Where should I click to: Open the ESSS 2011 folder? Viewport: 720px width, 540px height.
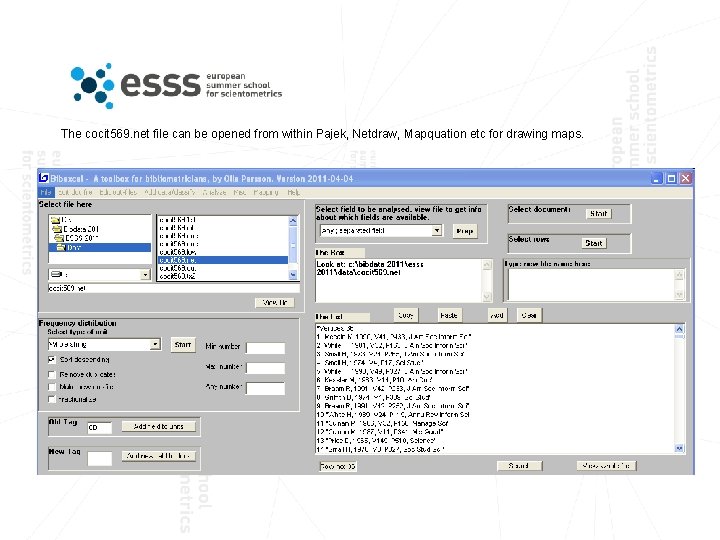(76, 238)
